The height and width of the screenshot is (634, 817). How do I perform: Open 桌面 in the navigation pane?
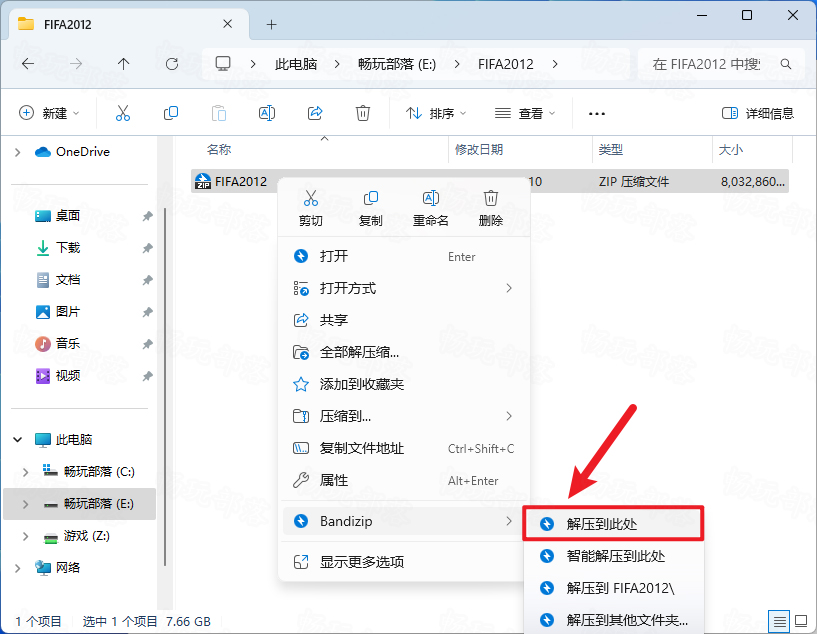[x=68, y=216]
